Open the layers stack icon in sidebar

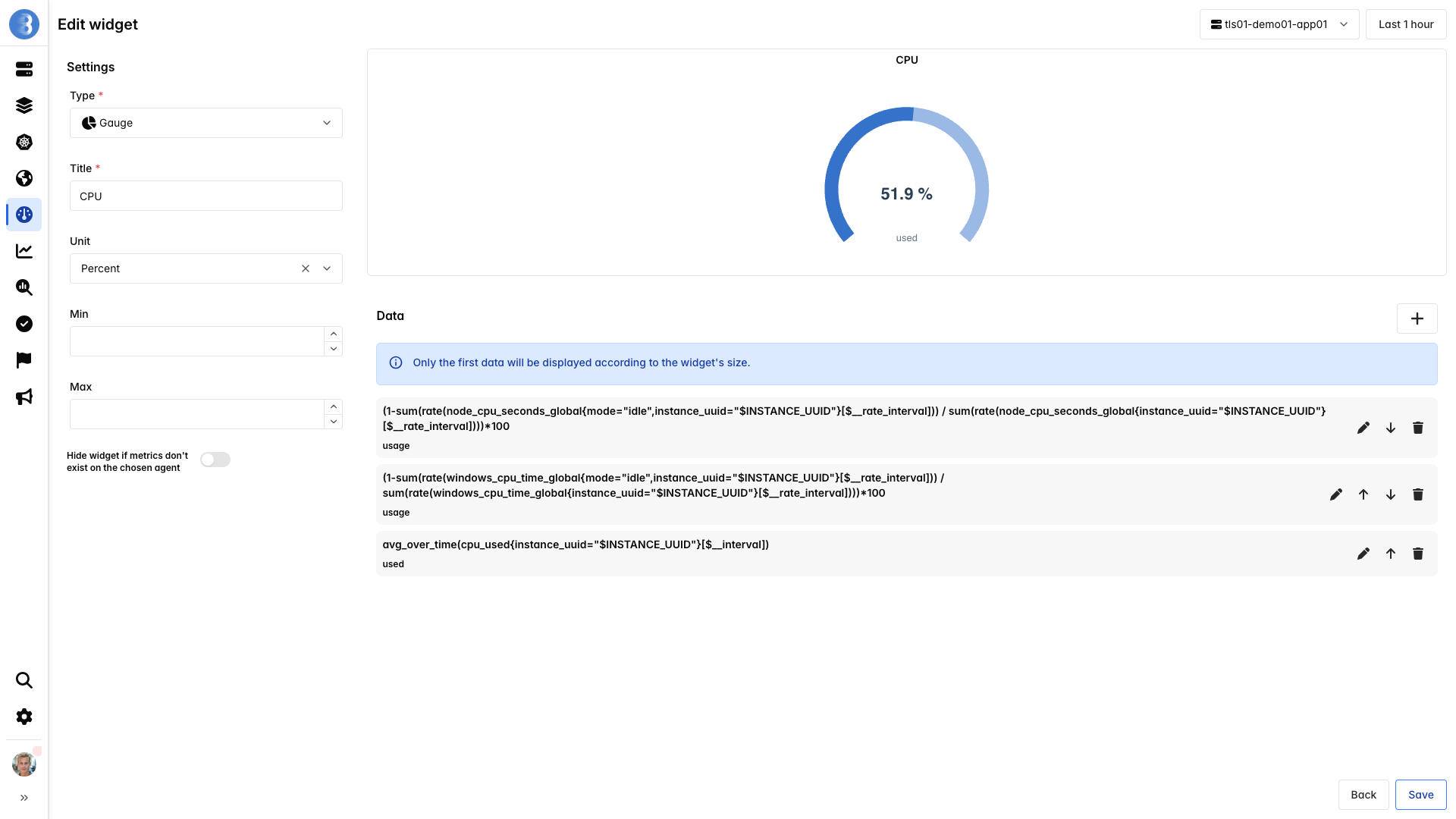[24, 105]
